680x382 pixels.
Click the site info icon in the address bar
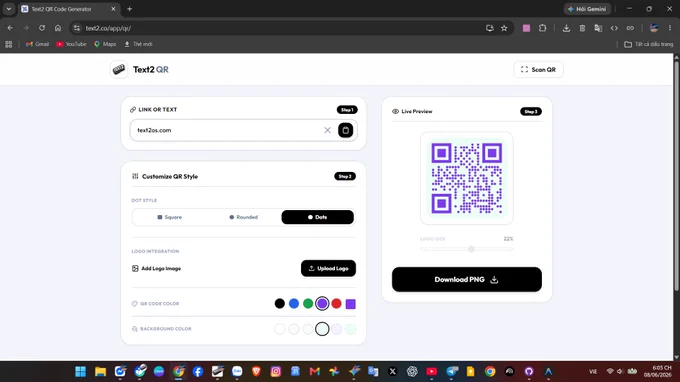click(x=77, y=28)
